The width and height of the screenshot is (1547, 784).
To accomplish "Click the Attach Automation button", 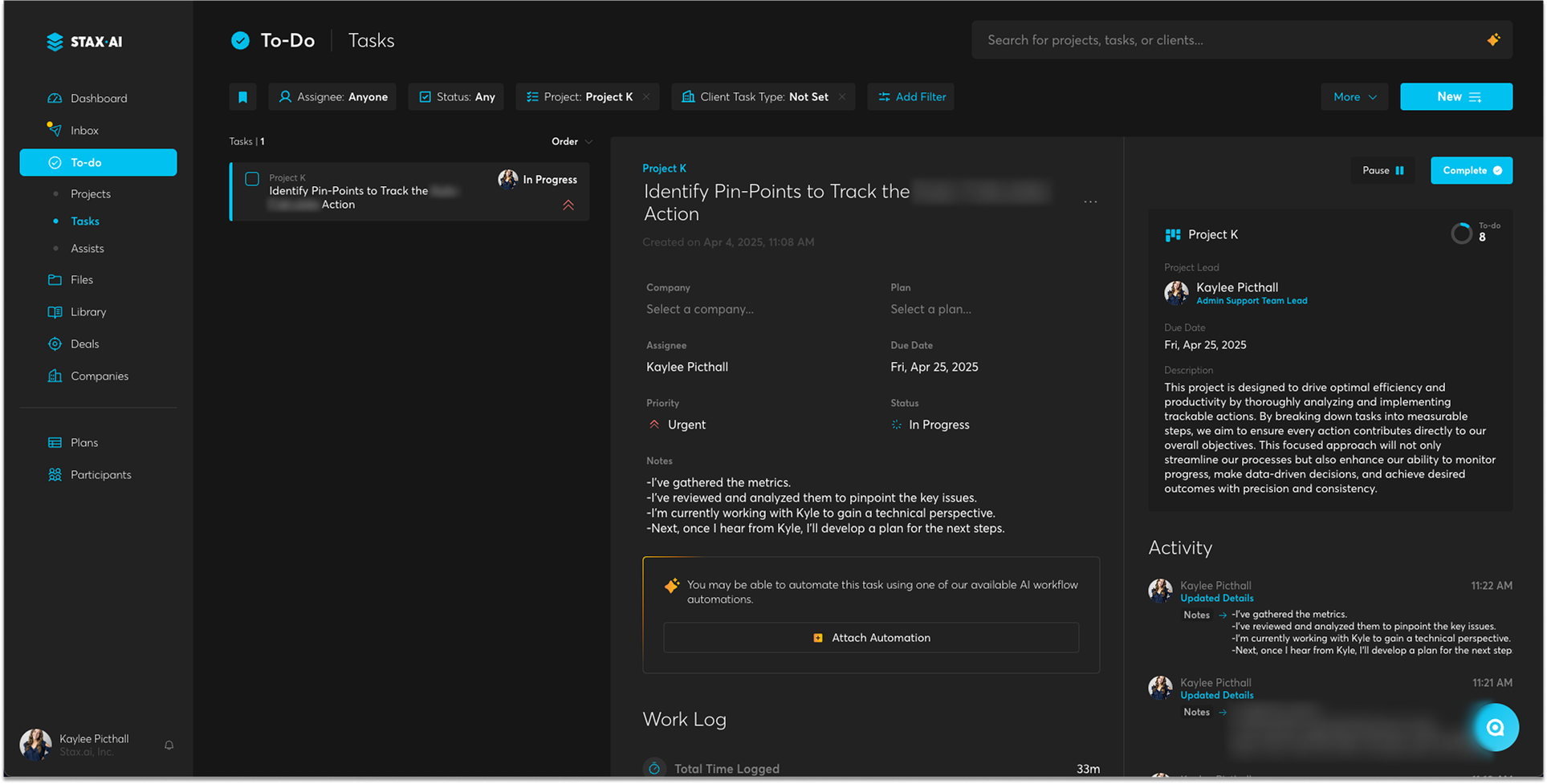I will tap(871, 638).
